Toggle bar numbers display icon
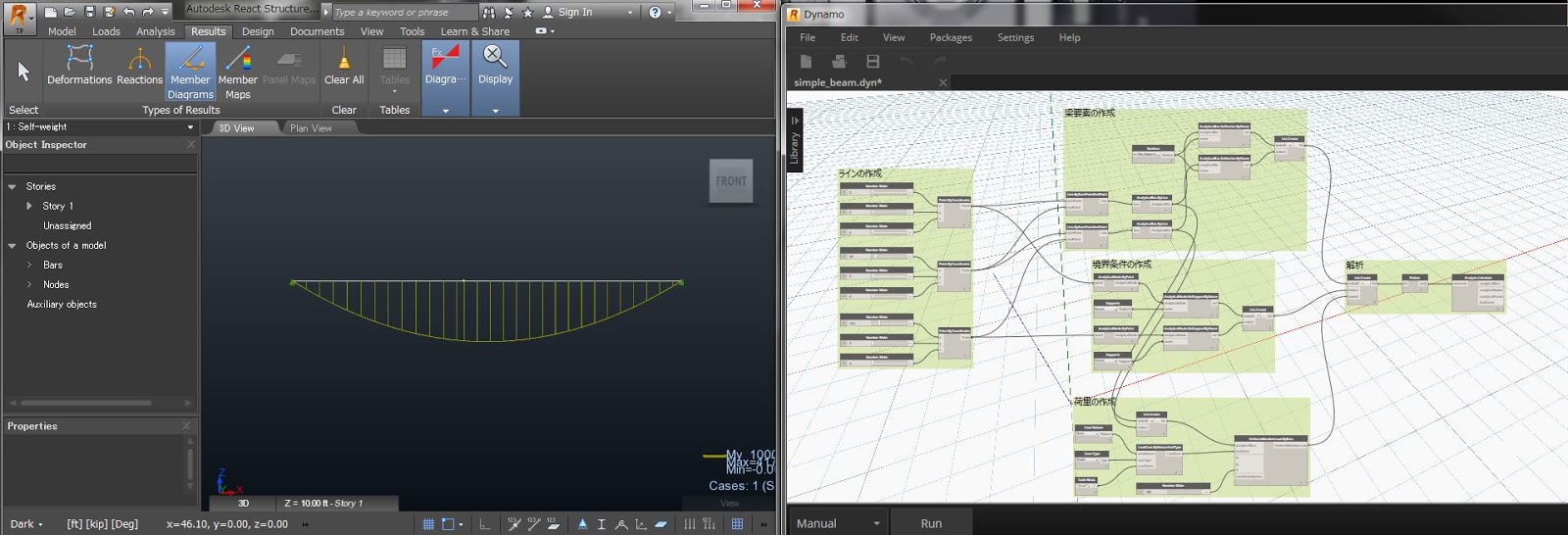This screenshot has height=535, width=1568. click(534, 524)
